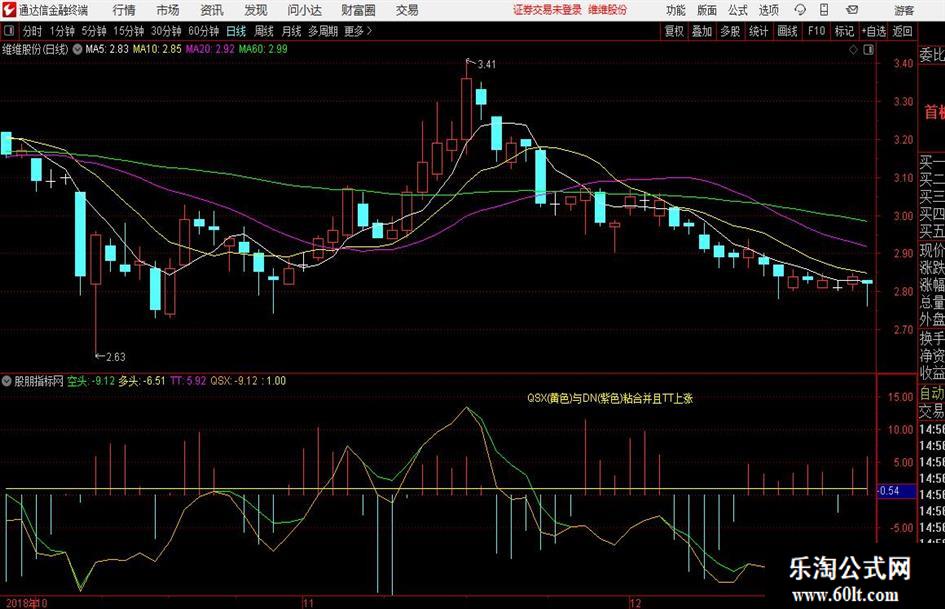Switch to the 15分钟 period tab

(x=129, y=31)
